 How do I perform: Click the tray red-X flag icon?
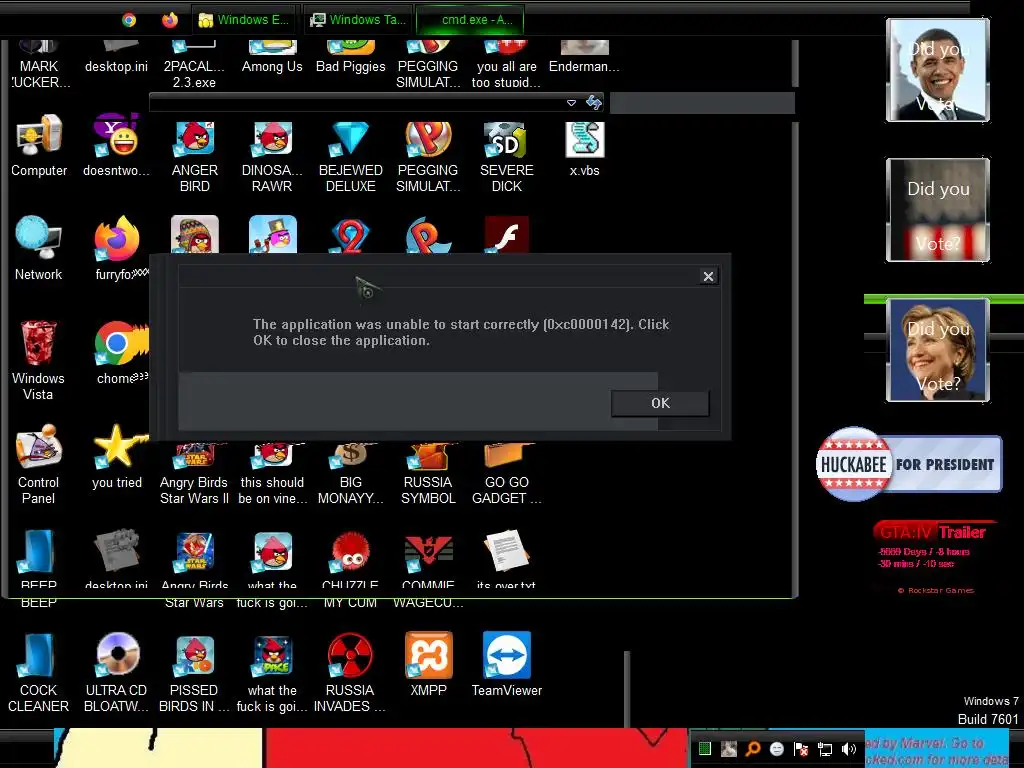tap(801, 749)
